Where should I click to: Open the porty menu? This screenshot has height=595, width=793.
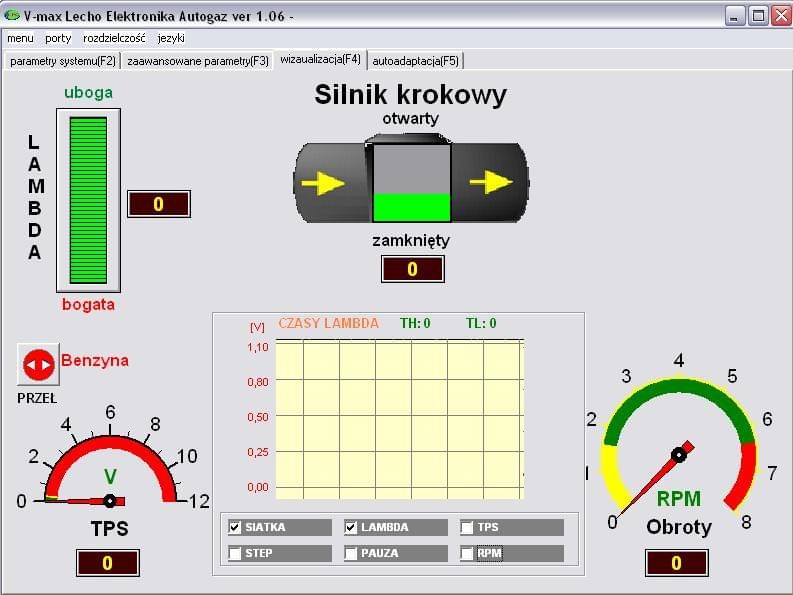click(58, 38)
